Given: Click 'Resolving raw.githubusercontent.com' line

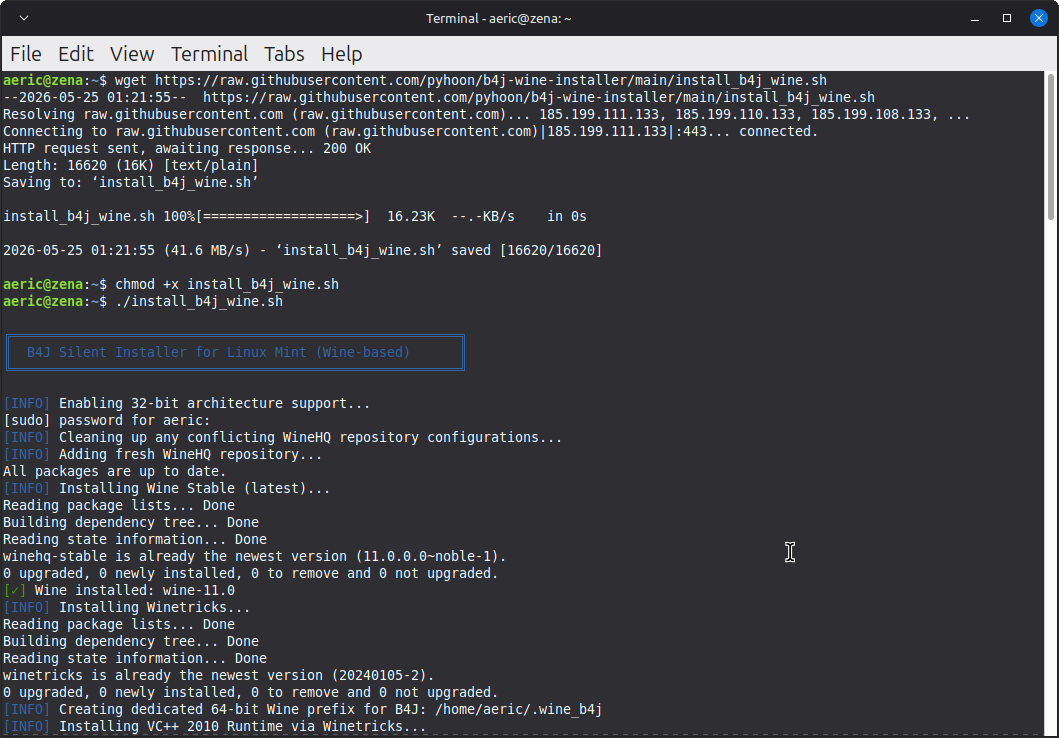Looking at the screenshot, I should [x=486, y=115].
